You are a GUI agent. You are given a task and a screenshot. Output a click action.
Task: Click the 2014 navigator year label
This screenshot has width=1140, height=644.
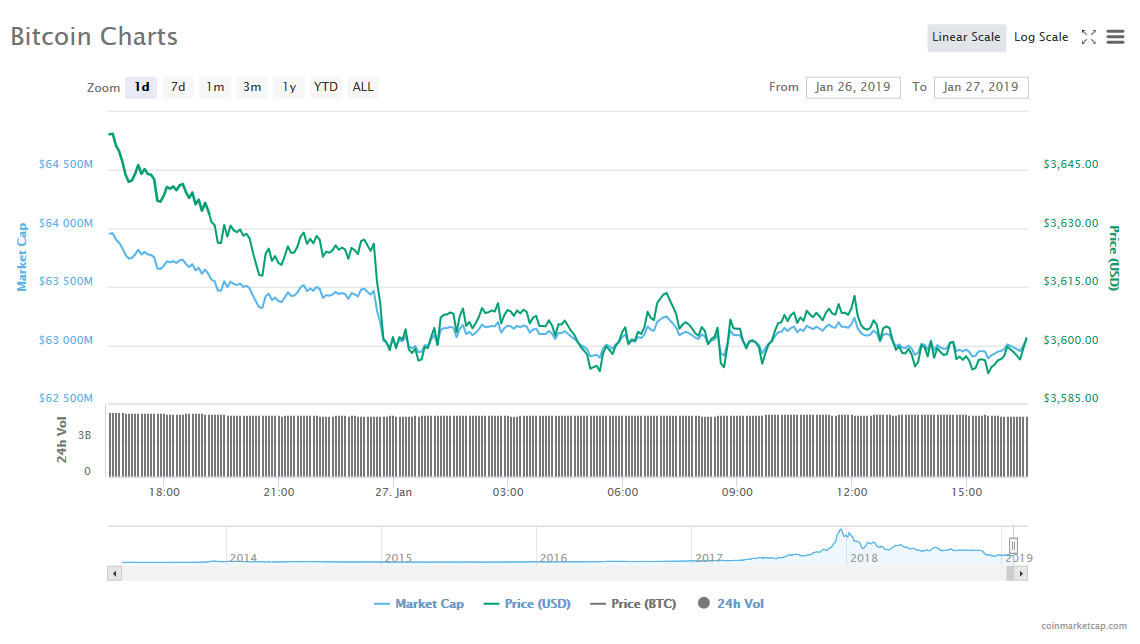coord(244,558)
